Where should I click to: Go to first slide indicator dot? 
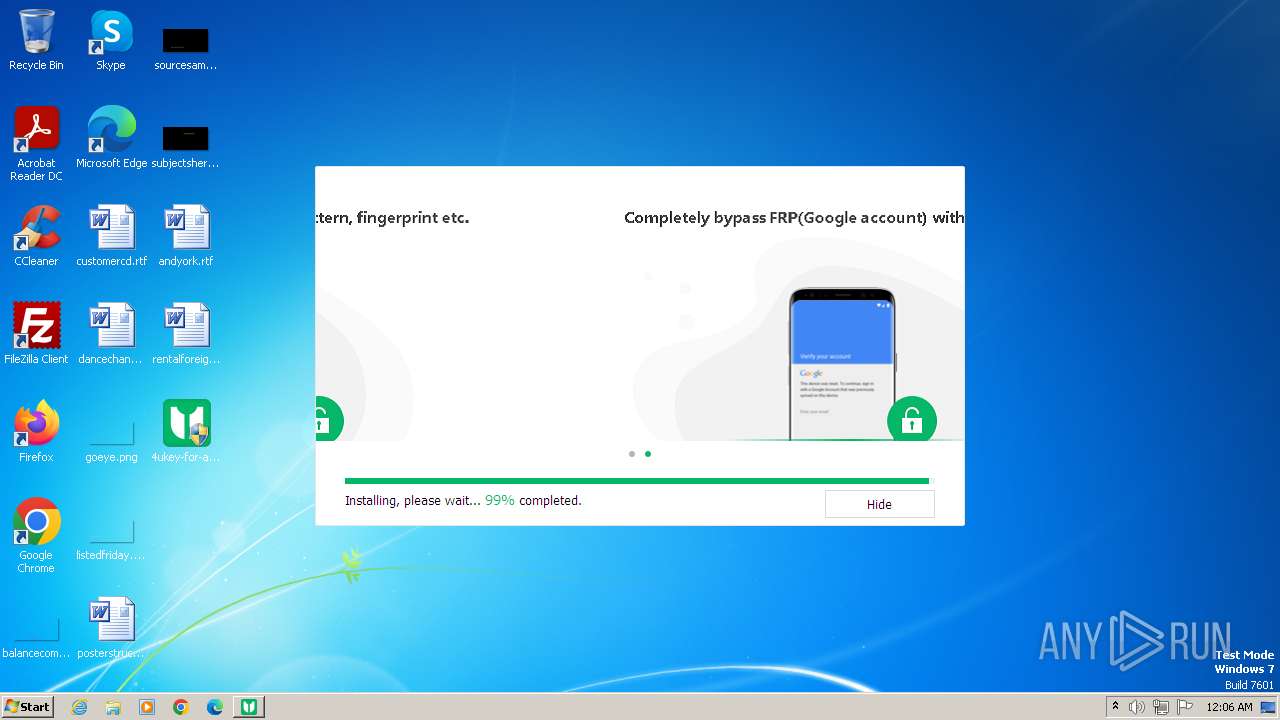tap(632, 454)
